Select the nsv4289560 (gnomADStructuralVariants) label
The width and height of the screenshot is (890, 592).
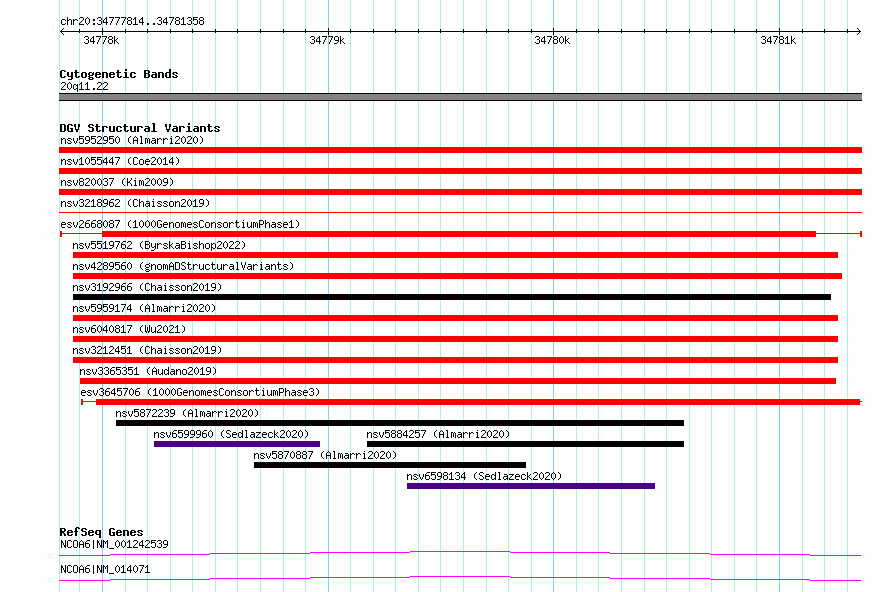point(183,266)
